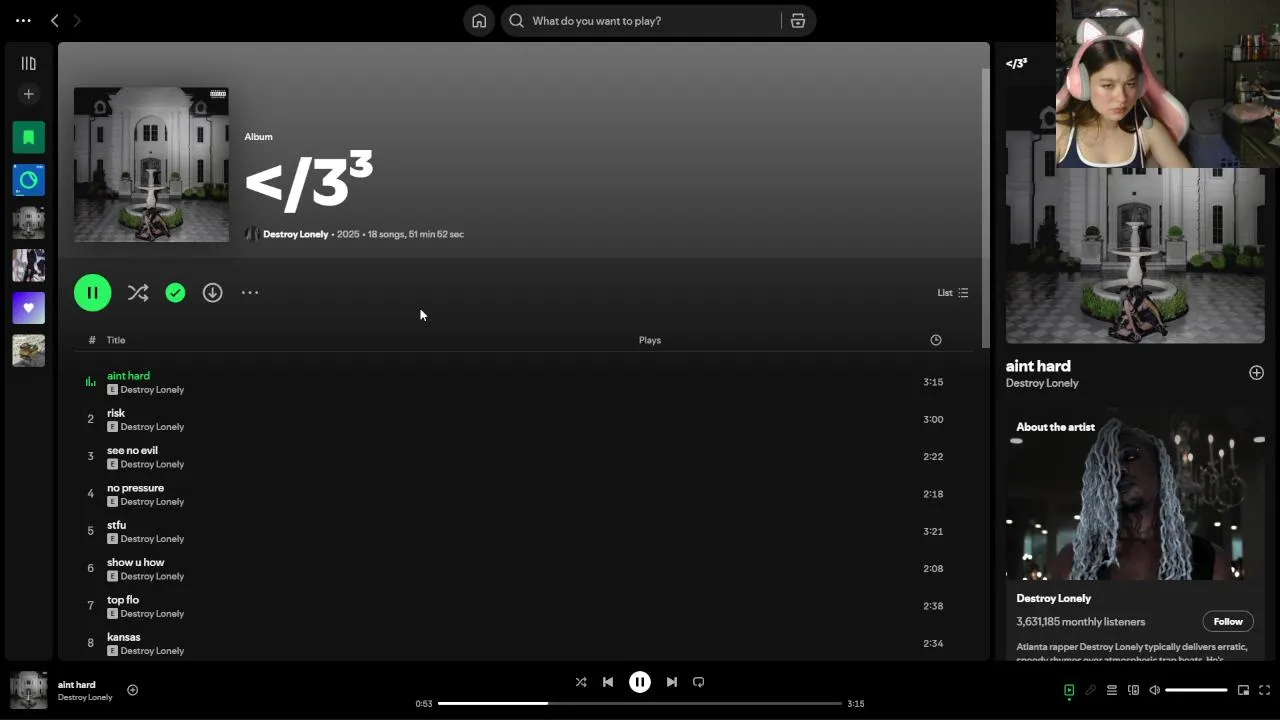Show lyrics with microphone icon

pyautogui.click(x=1090, y=690)
